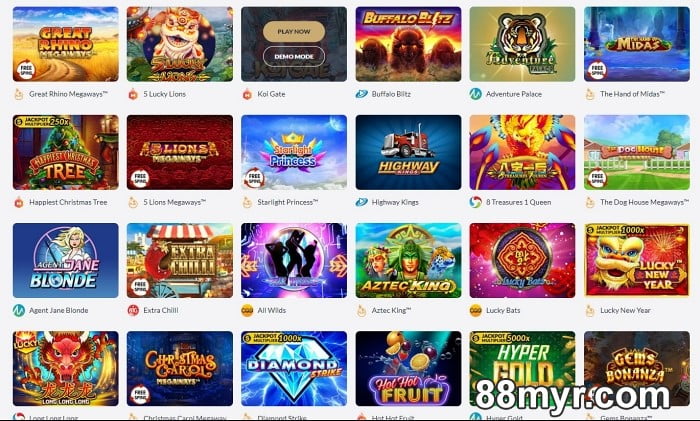Open the Aztec King game thumbnail
Image resolution: width=700 pixels, height=421 pixels.
click(x=408, y=260)
